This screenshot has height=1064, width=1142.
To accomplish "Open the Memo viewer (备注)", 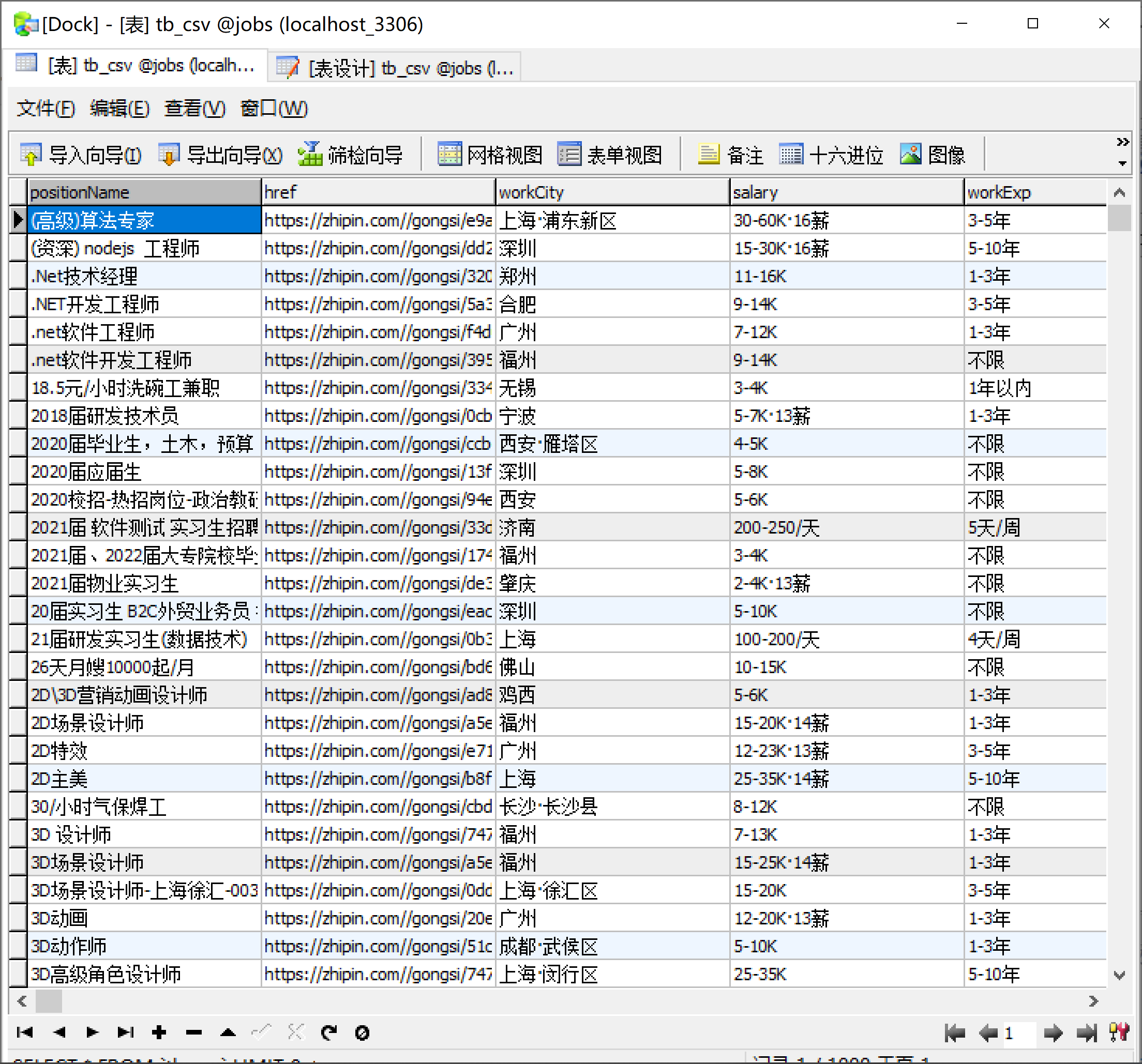I will pos(731,154).
